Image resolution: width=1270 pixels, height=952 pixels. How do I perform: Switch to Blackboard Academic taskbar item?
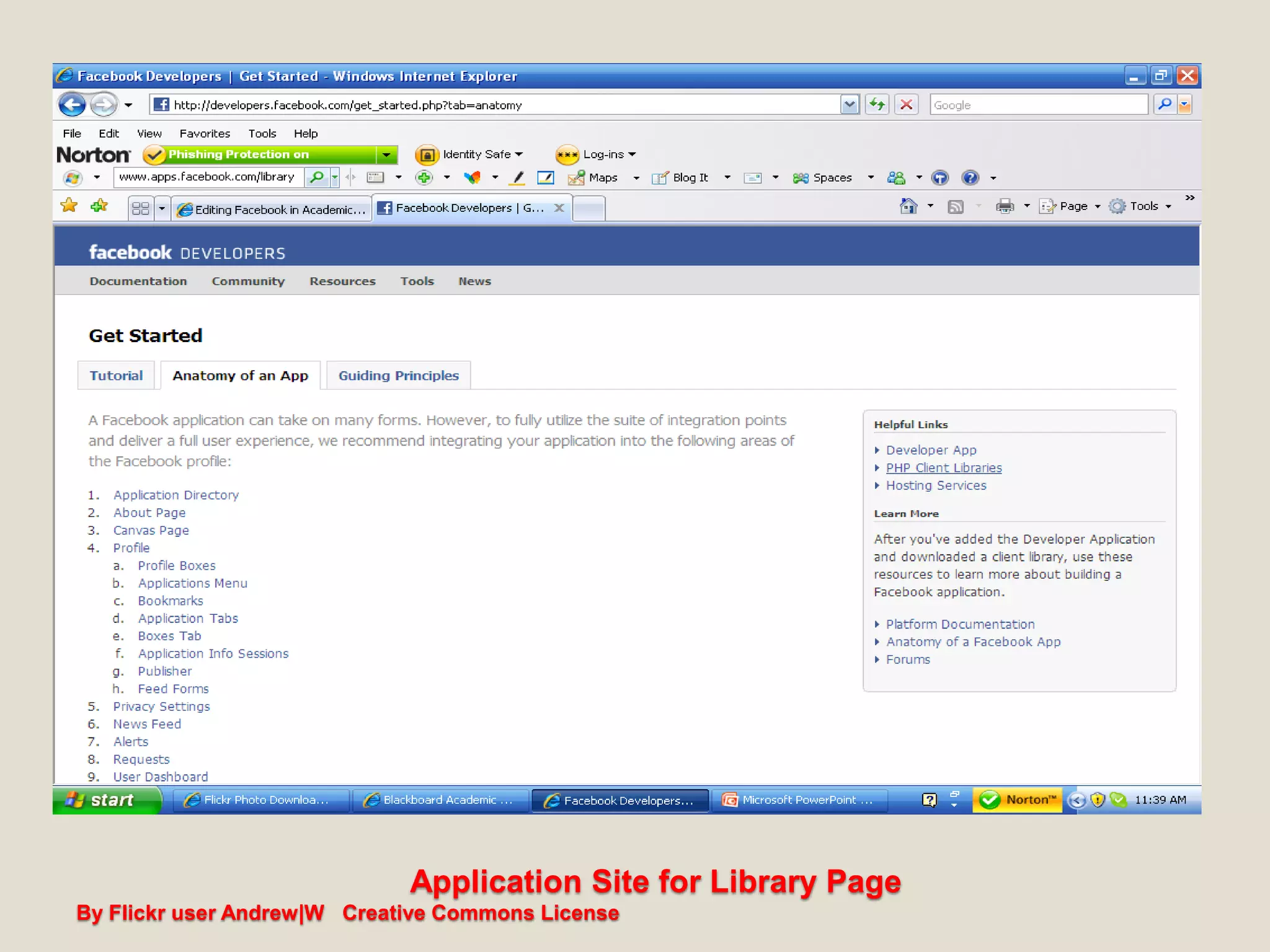coord(441,800)
